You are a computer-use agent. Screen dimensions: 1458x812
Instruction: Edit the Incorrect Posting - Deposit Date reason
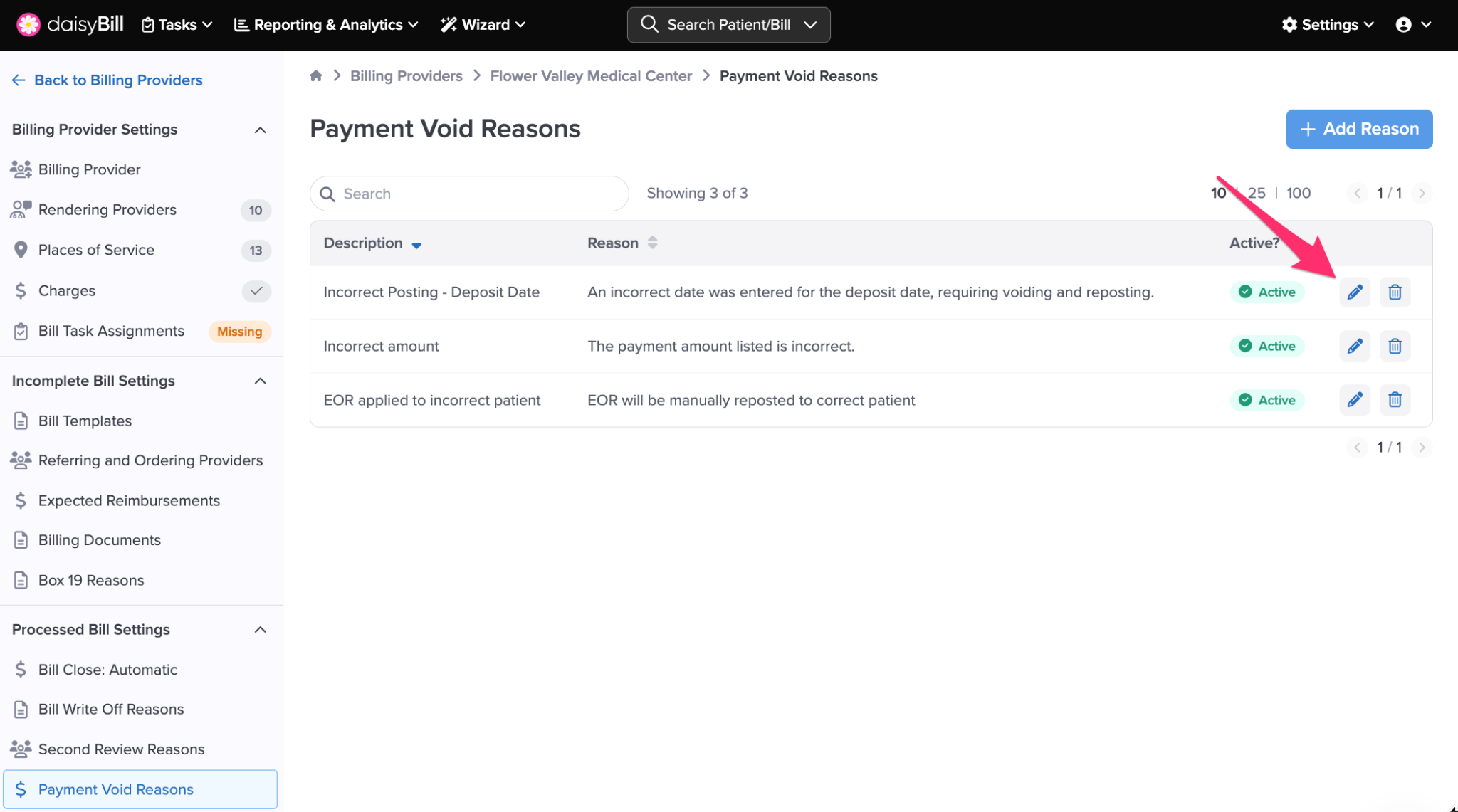pos(1354,292)
